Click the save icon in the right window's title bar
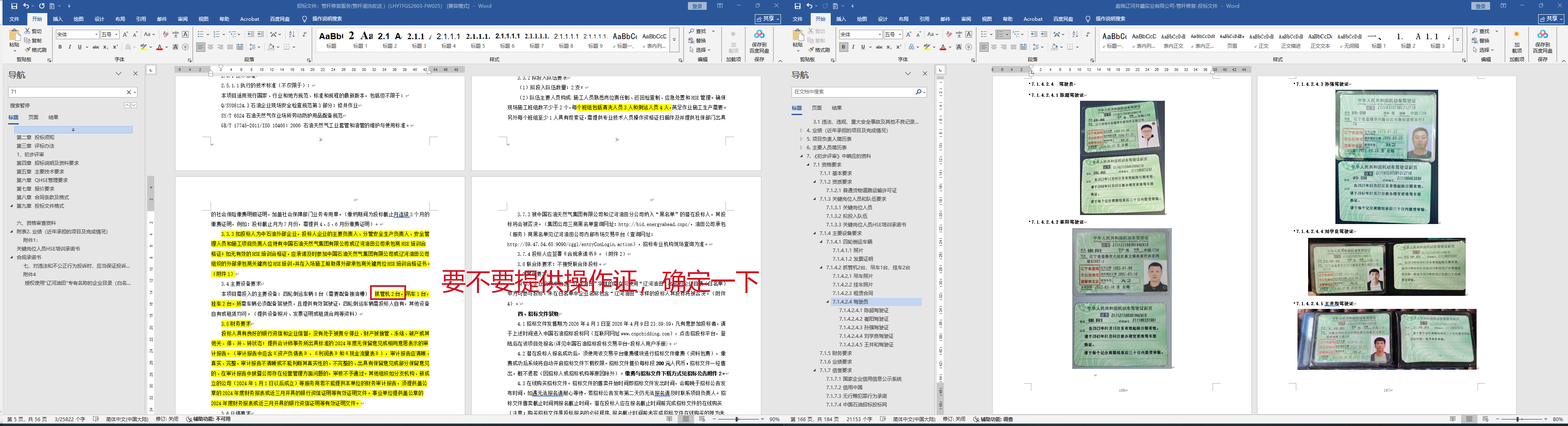 click(797, 6)
